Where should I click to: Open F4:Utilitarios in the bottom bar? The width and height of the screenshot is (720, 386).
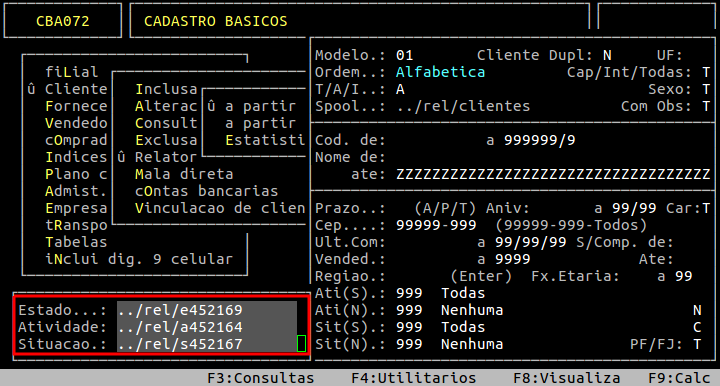click(x=414, y=378)
